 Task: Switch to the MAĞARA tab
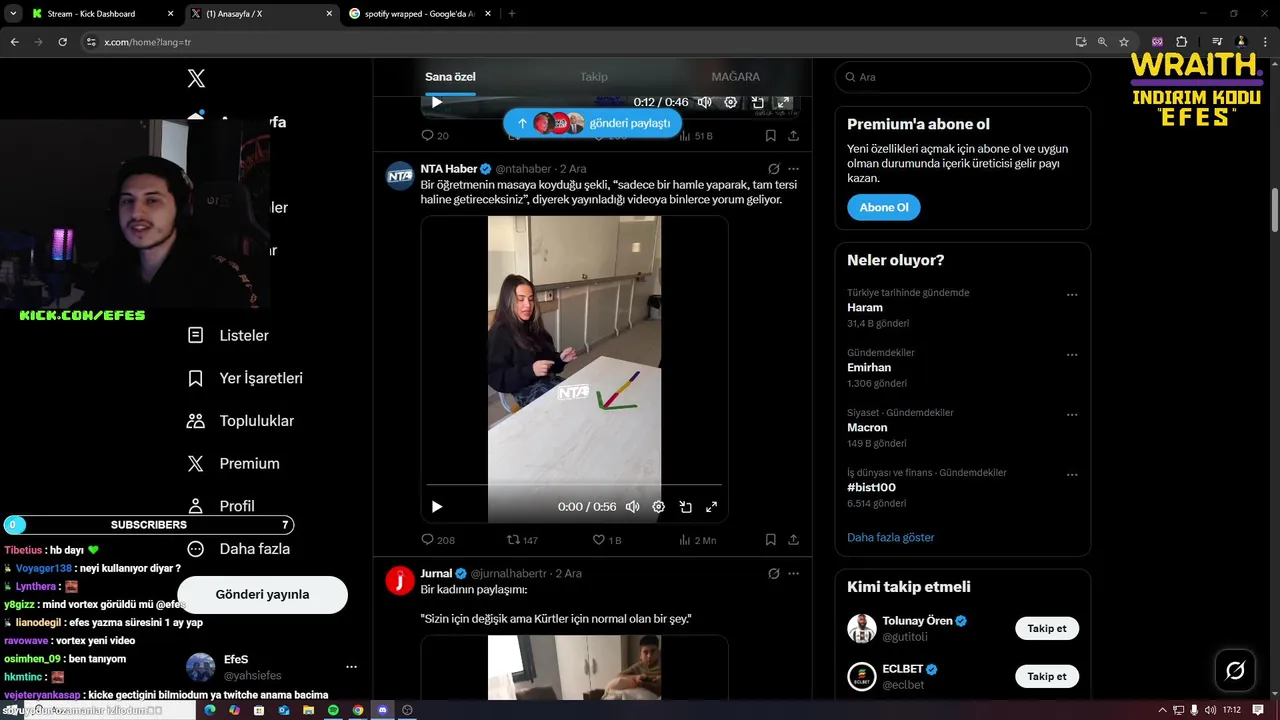[736, 77]
